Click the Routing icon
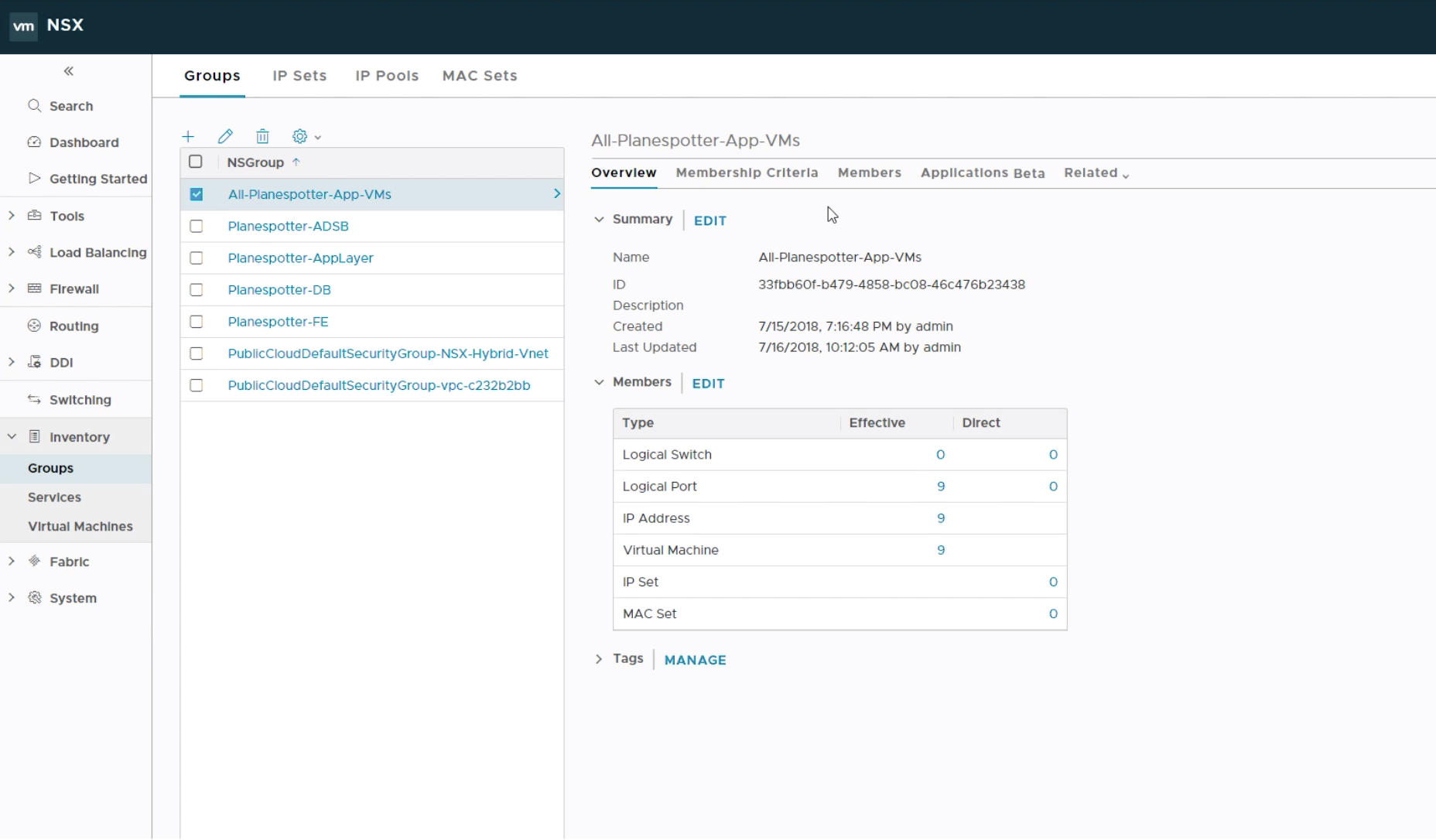Image resolution: width=1436 pixels, height=840 pixels. (34, 326)
